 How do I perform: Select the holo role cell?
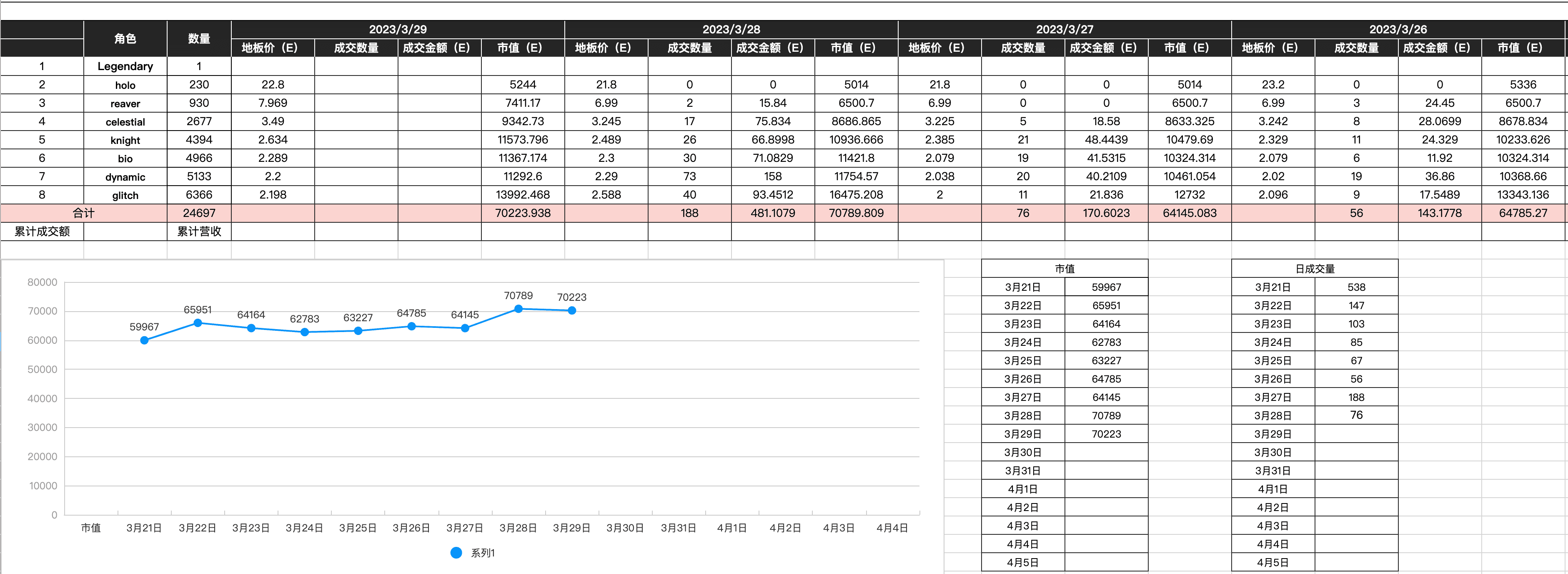point(125,85)
